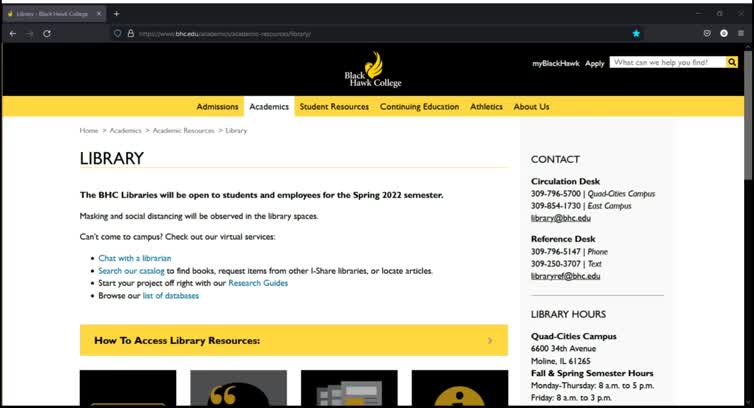
Task: Click the Black Hawk College logo
Action: tap(373, 70)
